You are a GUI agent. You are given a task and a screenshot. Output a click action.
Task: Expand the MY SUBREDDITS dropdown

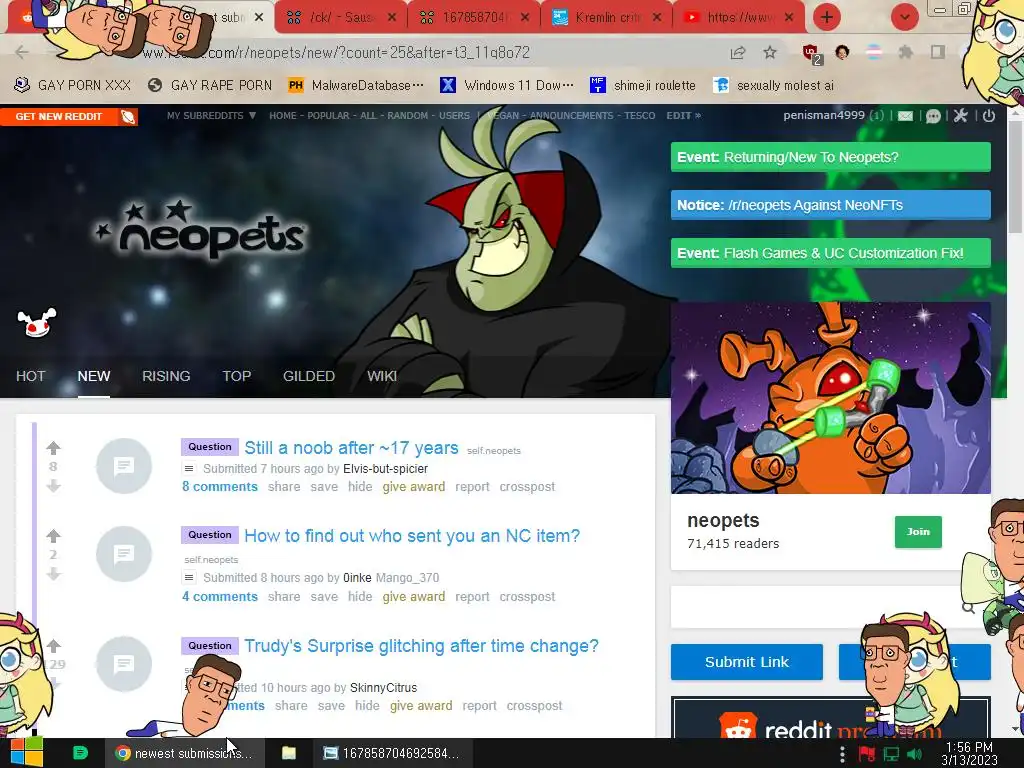click(x=211, y=116)
